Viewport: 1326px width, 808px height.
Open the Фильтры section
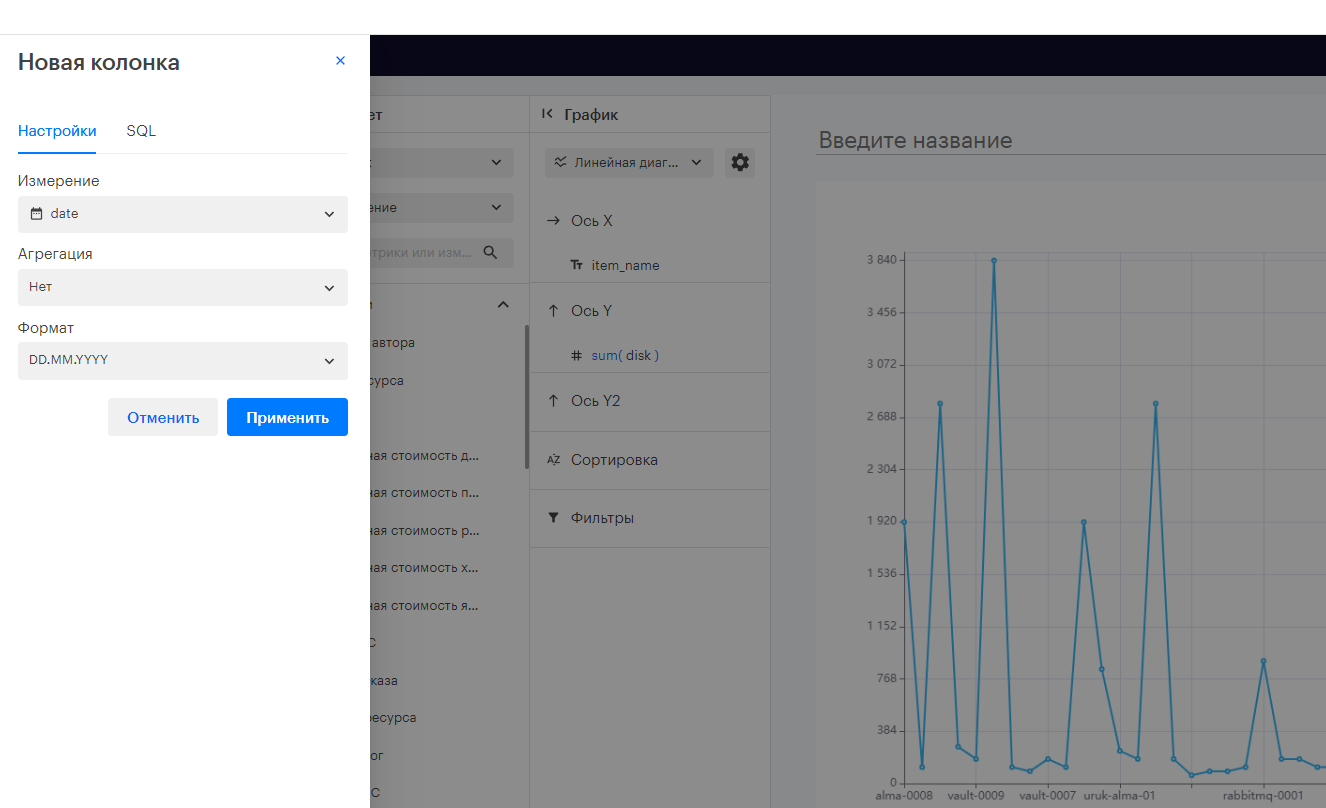click(650, 518)
